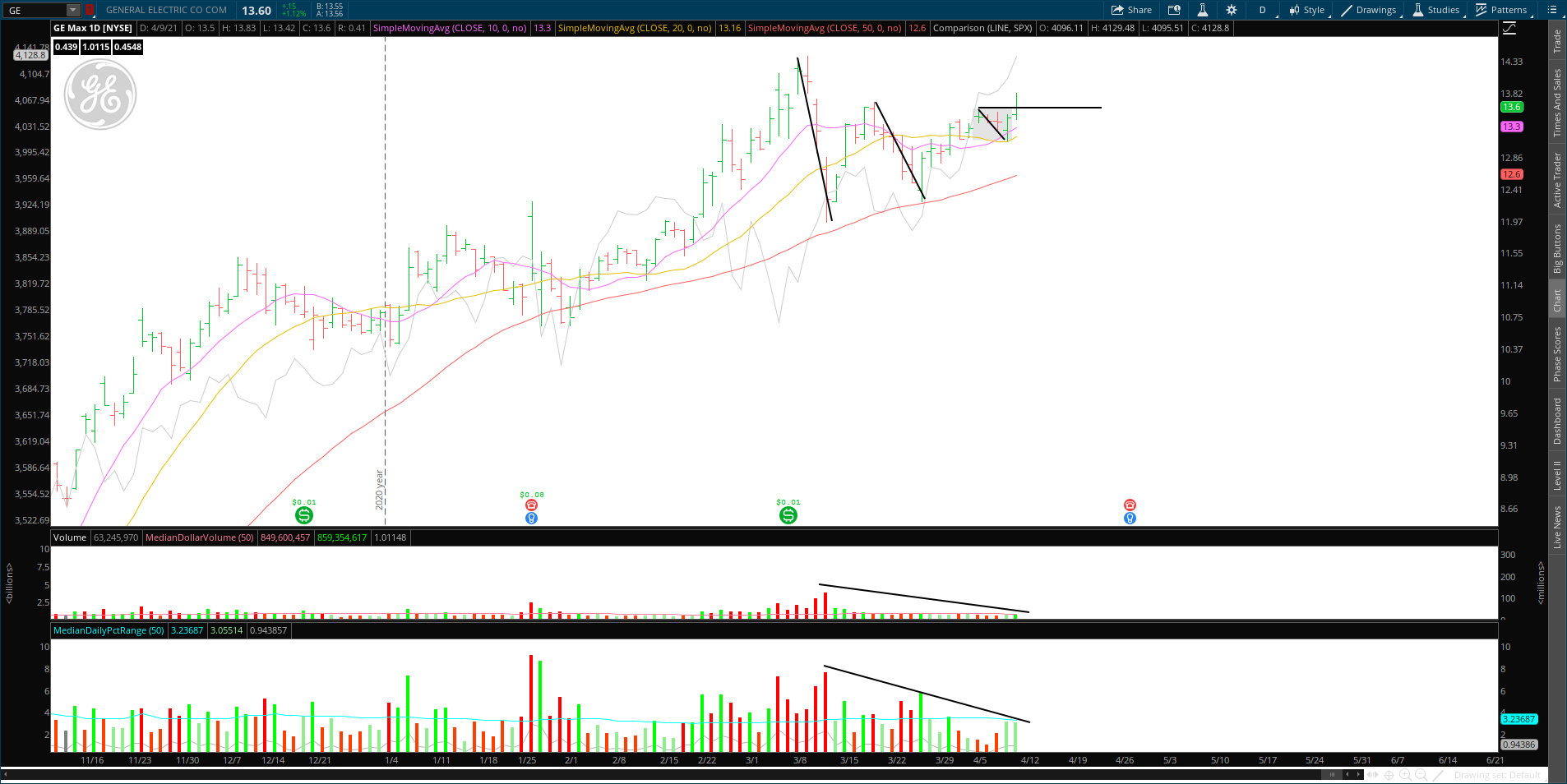Click the GE symbol input field
The height and width of the screenshot is (784, 1567).
35,11
